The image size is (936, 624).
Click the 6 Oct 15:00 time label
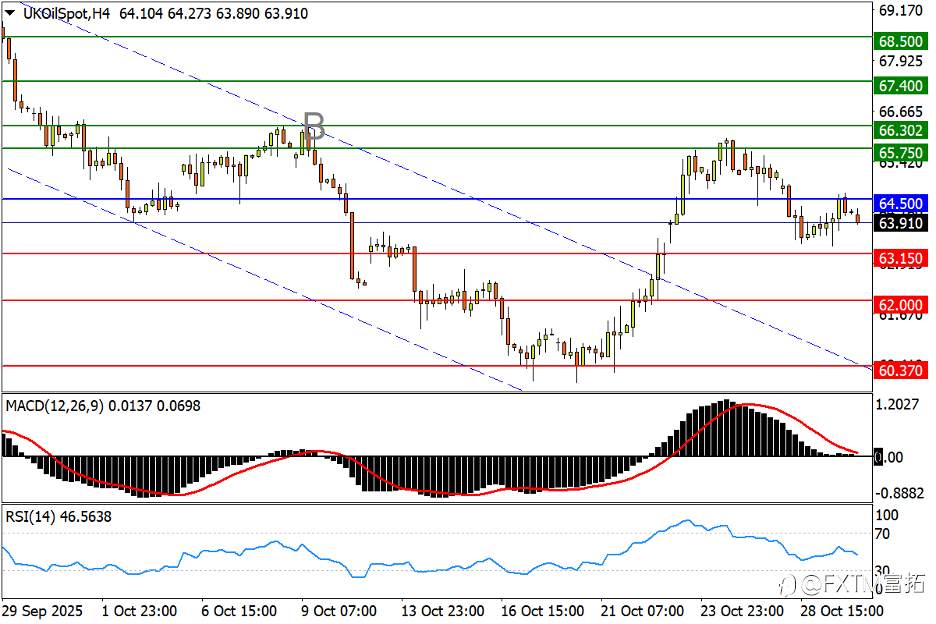[x=239, y=611]
